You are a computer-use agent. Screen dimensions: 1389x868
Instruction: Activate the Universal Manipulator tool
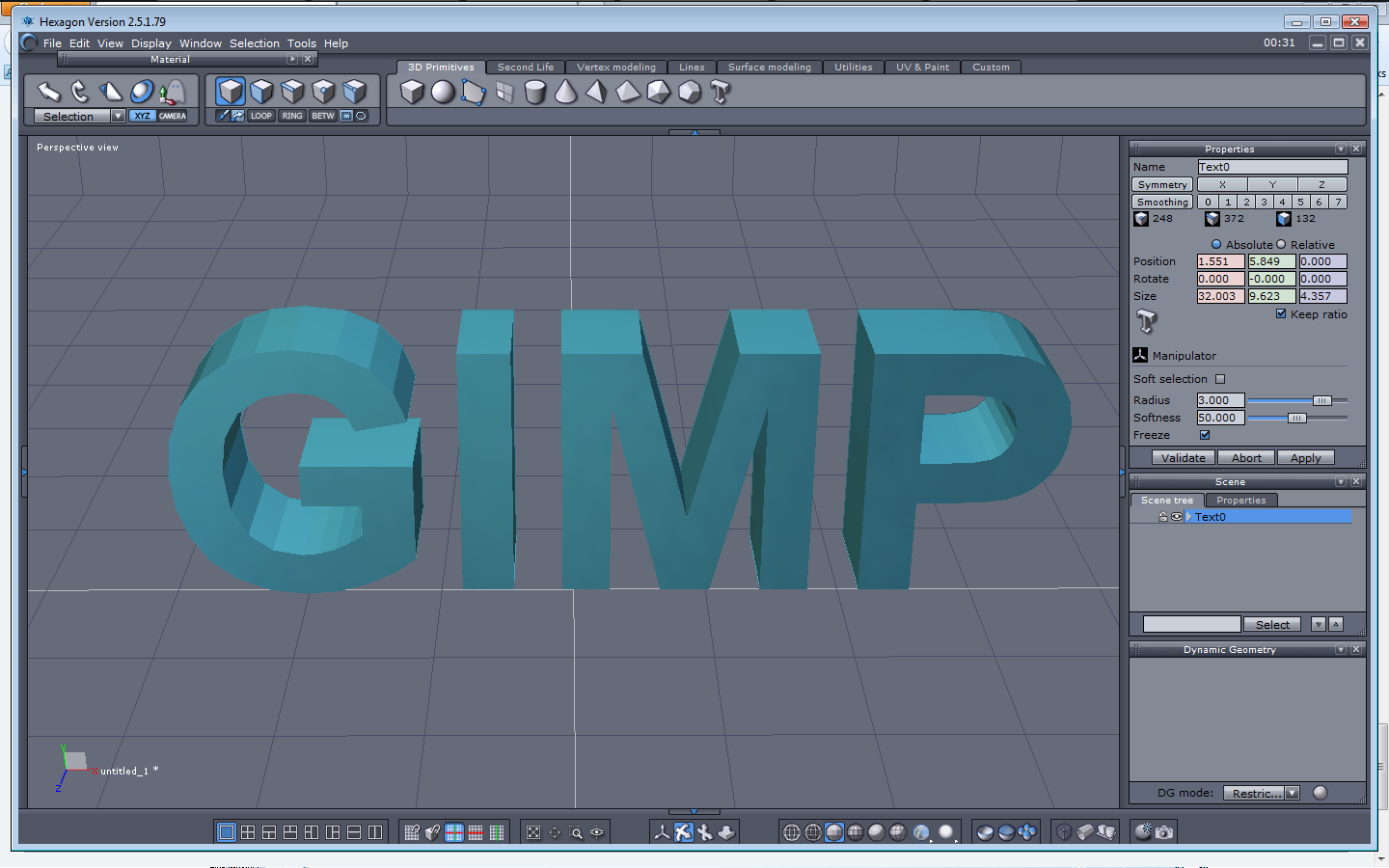(142, 92)
